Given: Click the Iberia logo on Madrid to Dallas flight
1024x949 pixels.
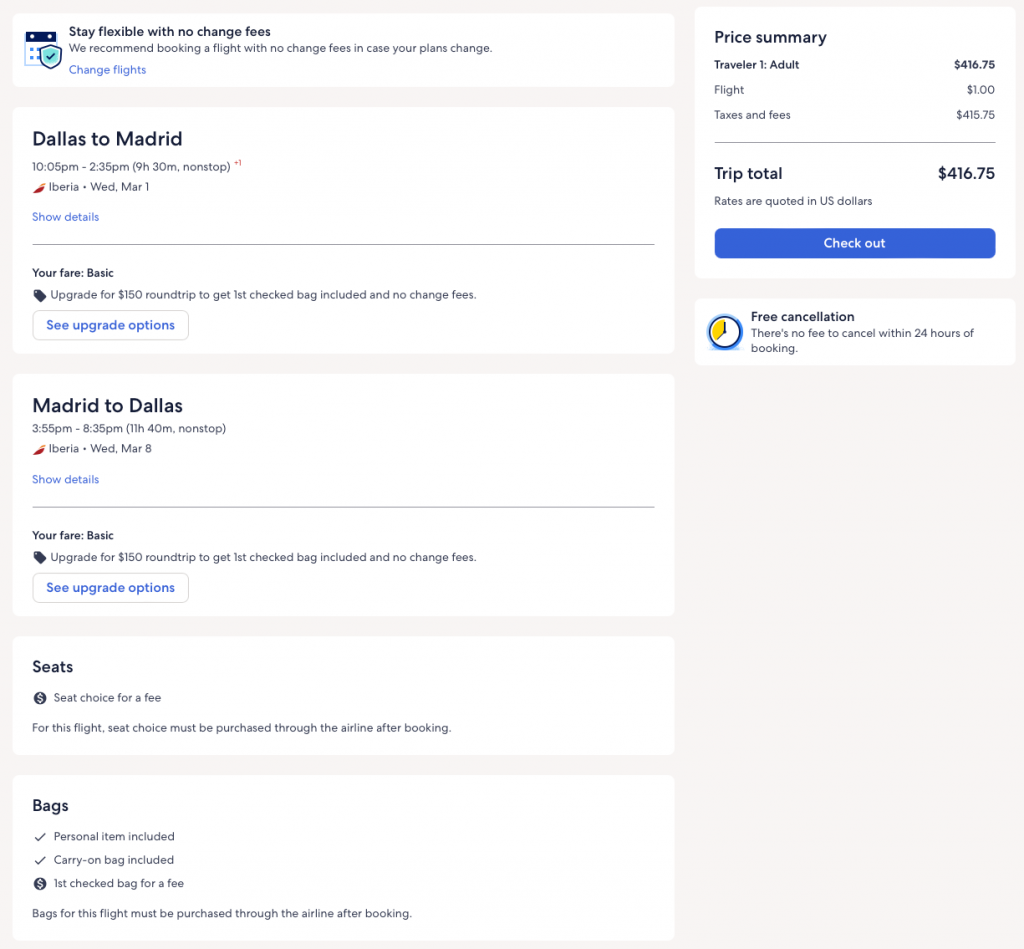Looking at the screenshot, I should [x=39, y=449].
